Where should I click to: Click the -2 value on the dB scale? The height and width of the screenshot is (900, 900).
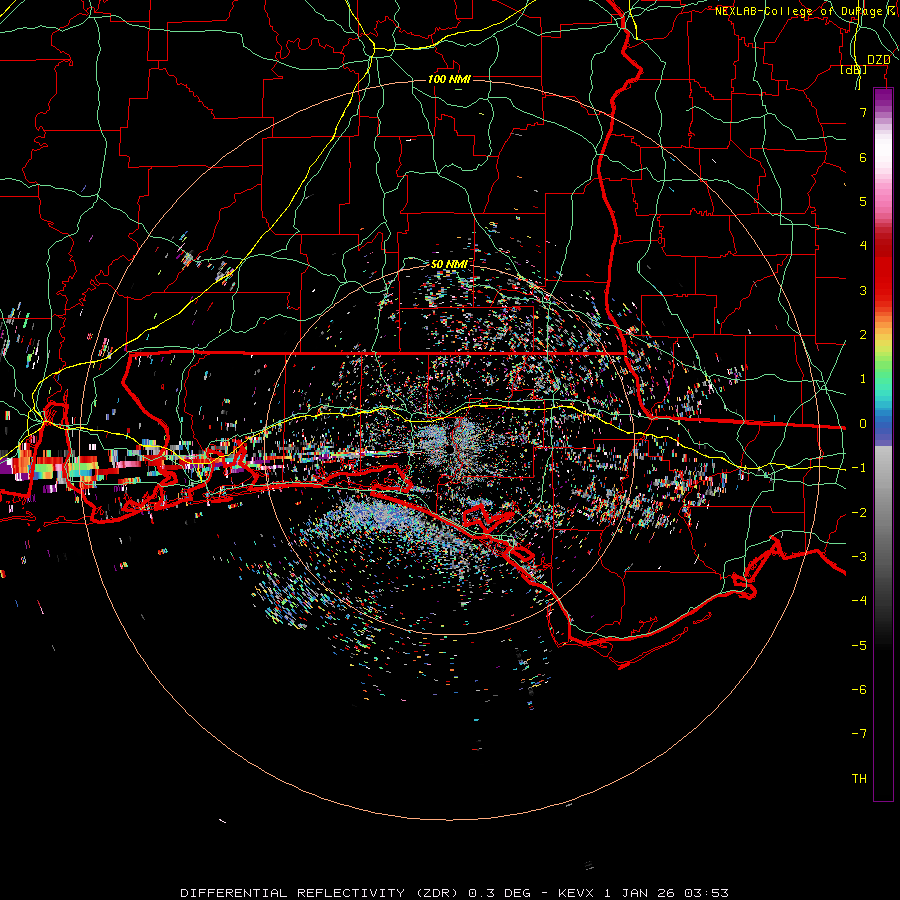pyautogui.click(x=859, y=513)
